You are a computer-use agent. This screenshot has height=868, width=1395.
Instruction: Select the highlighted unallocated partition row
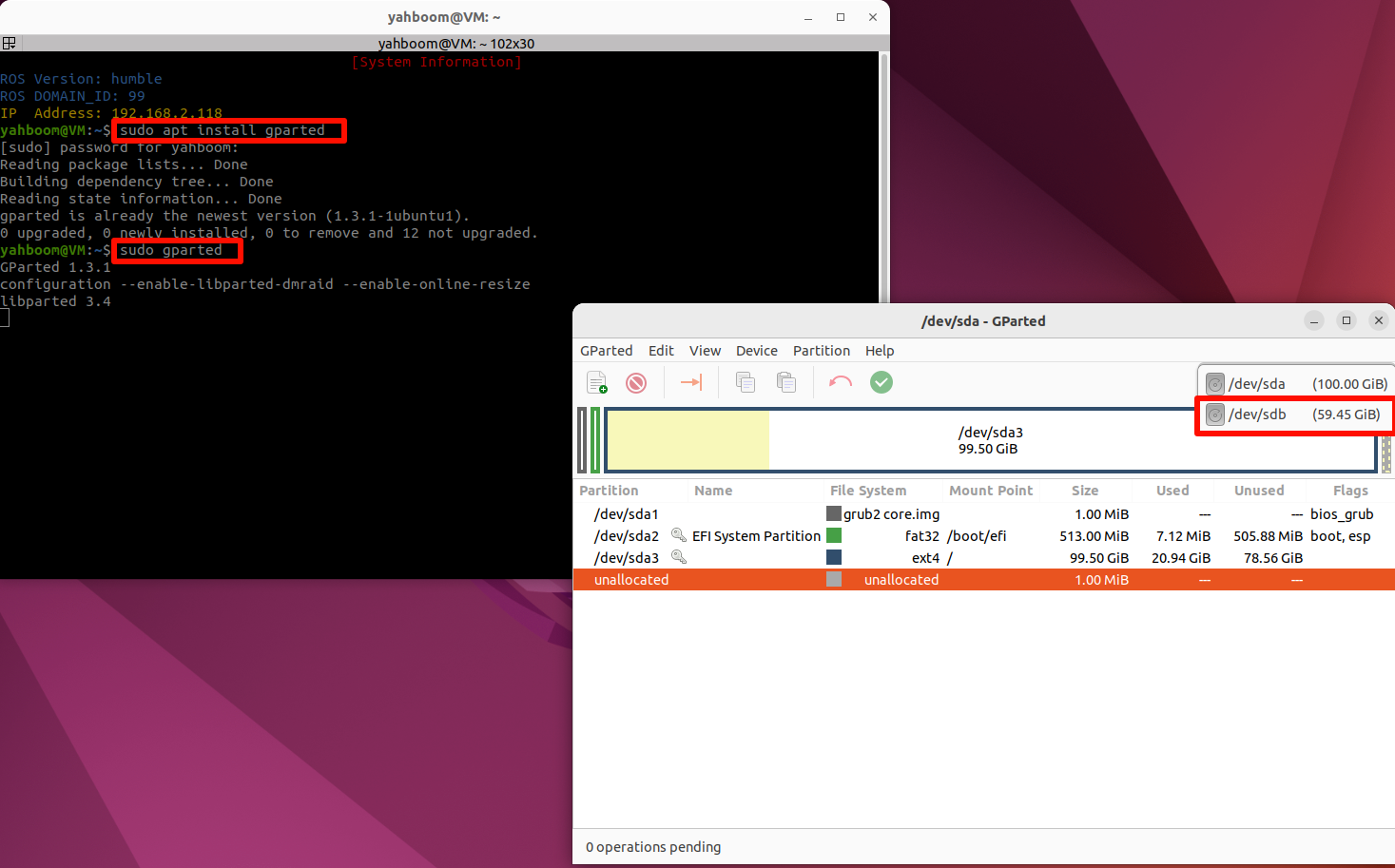coord(984,580)
